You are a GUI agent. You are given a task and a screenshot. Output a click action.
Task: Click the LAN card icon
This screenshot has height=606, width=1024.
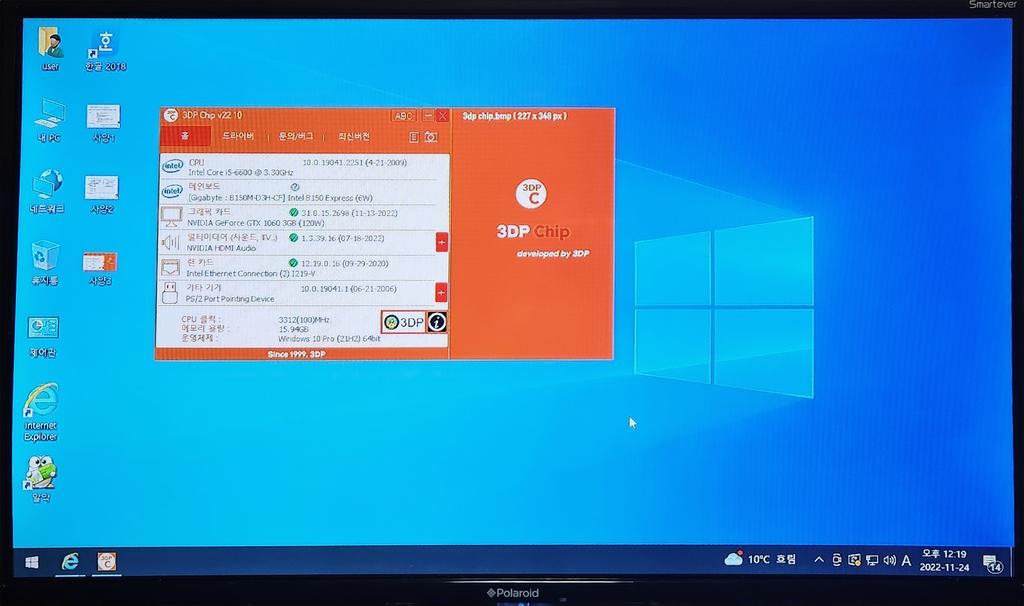pyautogui.click(x=171, y=267)
